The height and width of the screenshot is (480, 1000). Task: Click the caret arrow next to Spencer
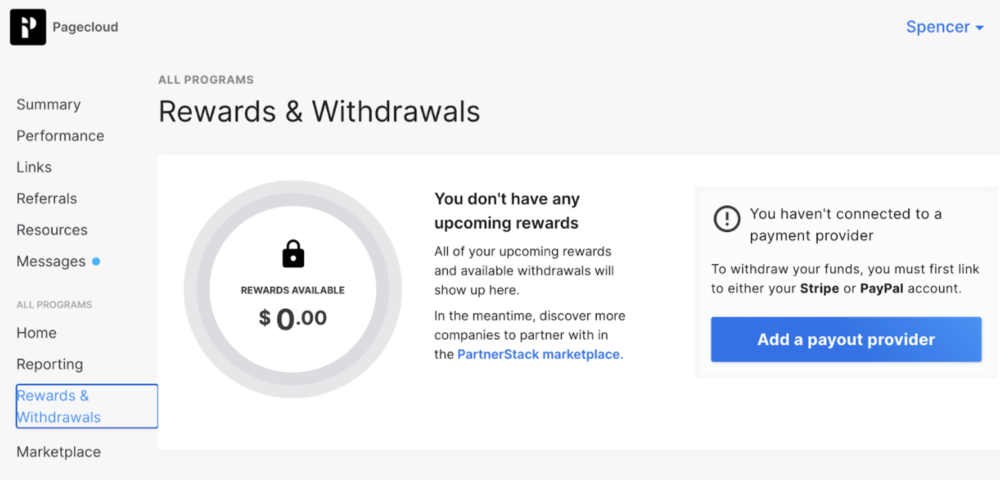[980, 28]
